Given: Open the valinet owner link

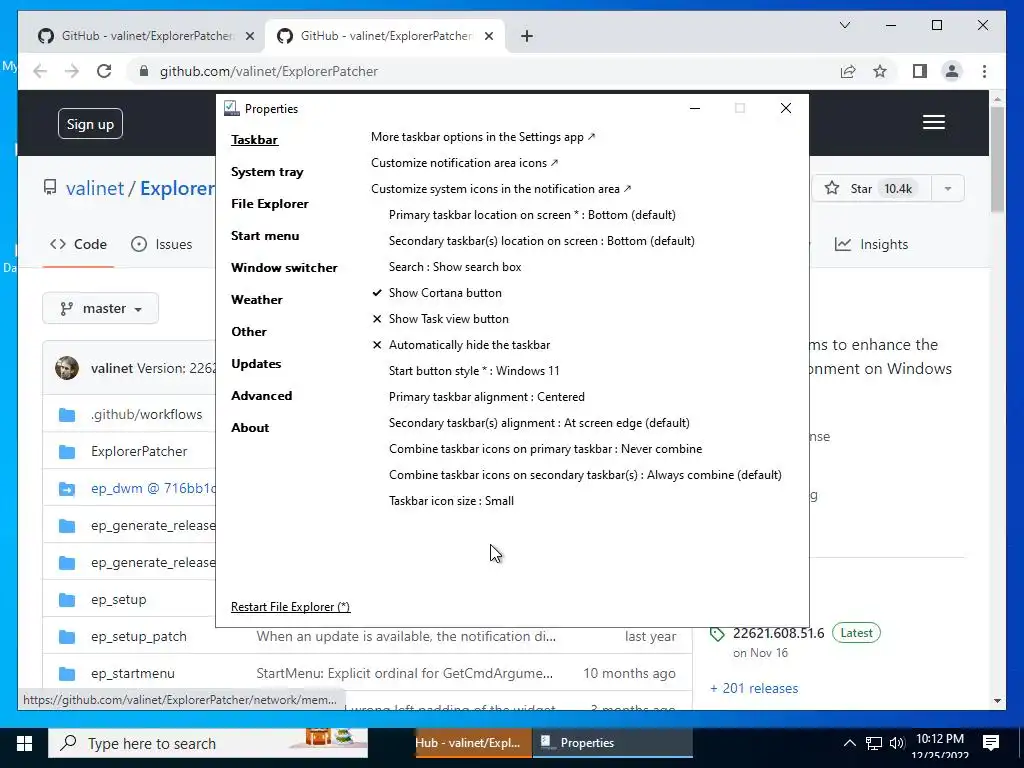Looking at the screenshot, I should [95, 188].
